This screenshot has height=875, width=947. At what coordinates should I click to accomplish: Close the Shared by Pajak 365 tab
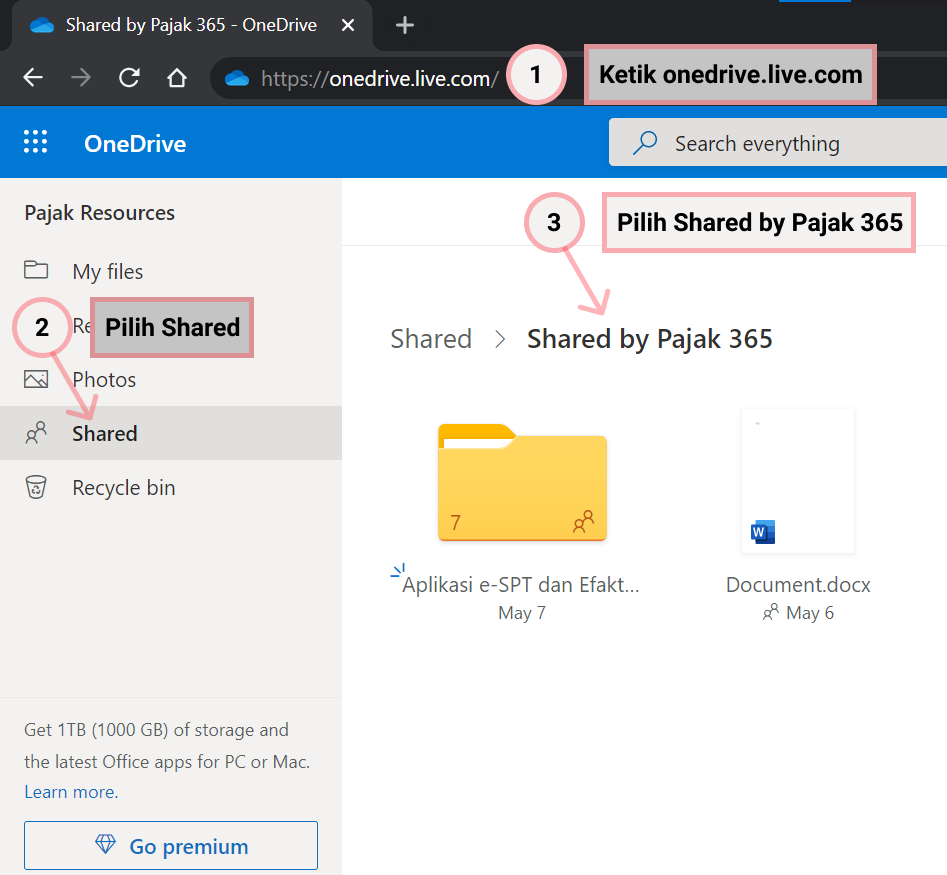pos(347,25)
